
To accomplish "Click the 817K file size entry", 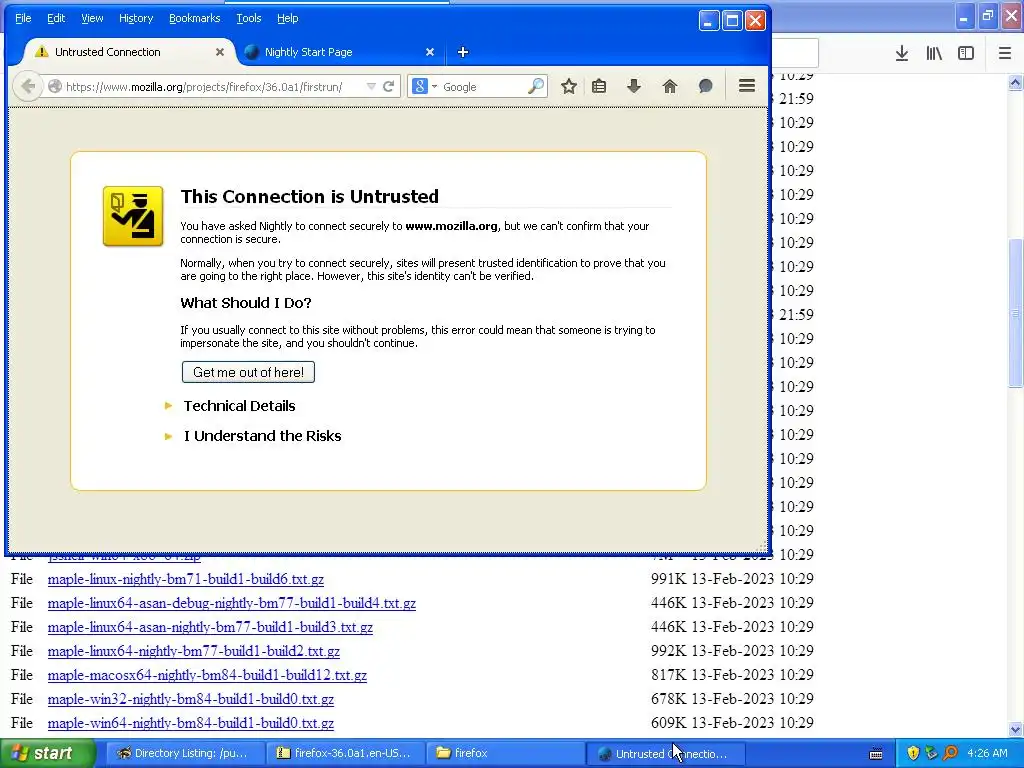I will coord(668,675).
